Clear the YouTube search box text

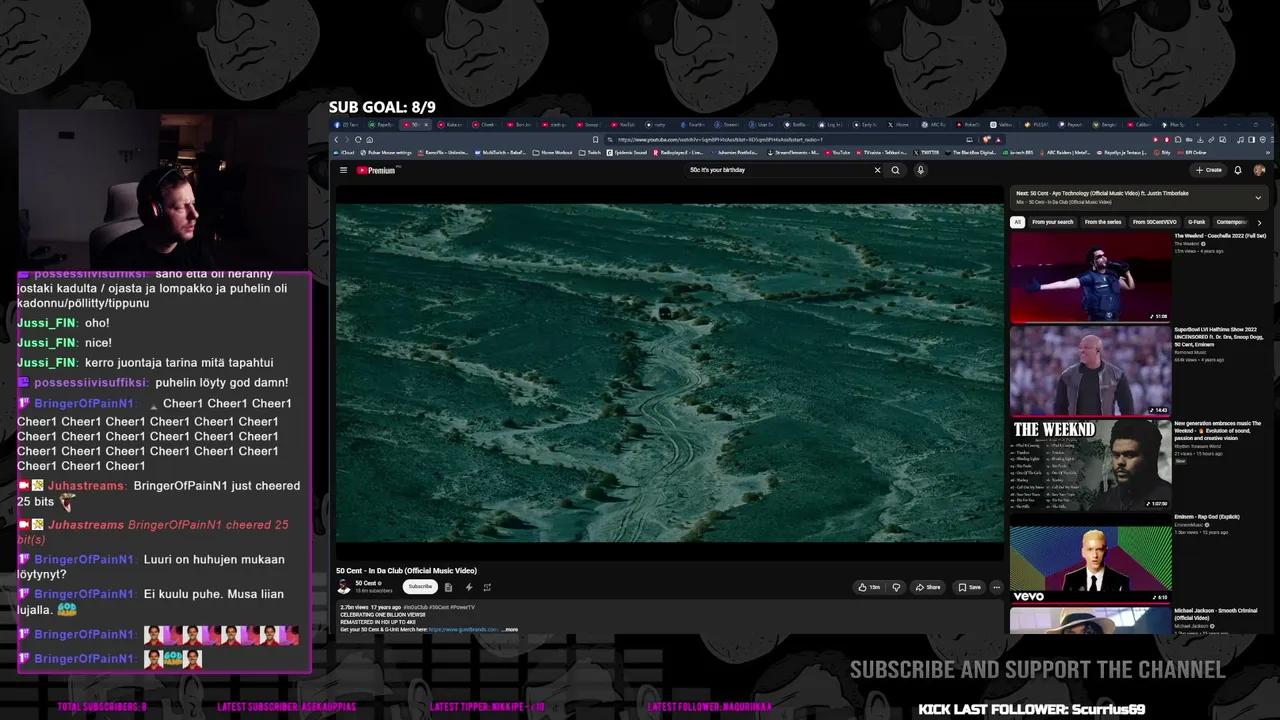click(x=877, y=170)
